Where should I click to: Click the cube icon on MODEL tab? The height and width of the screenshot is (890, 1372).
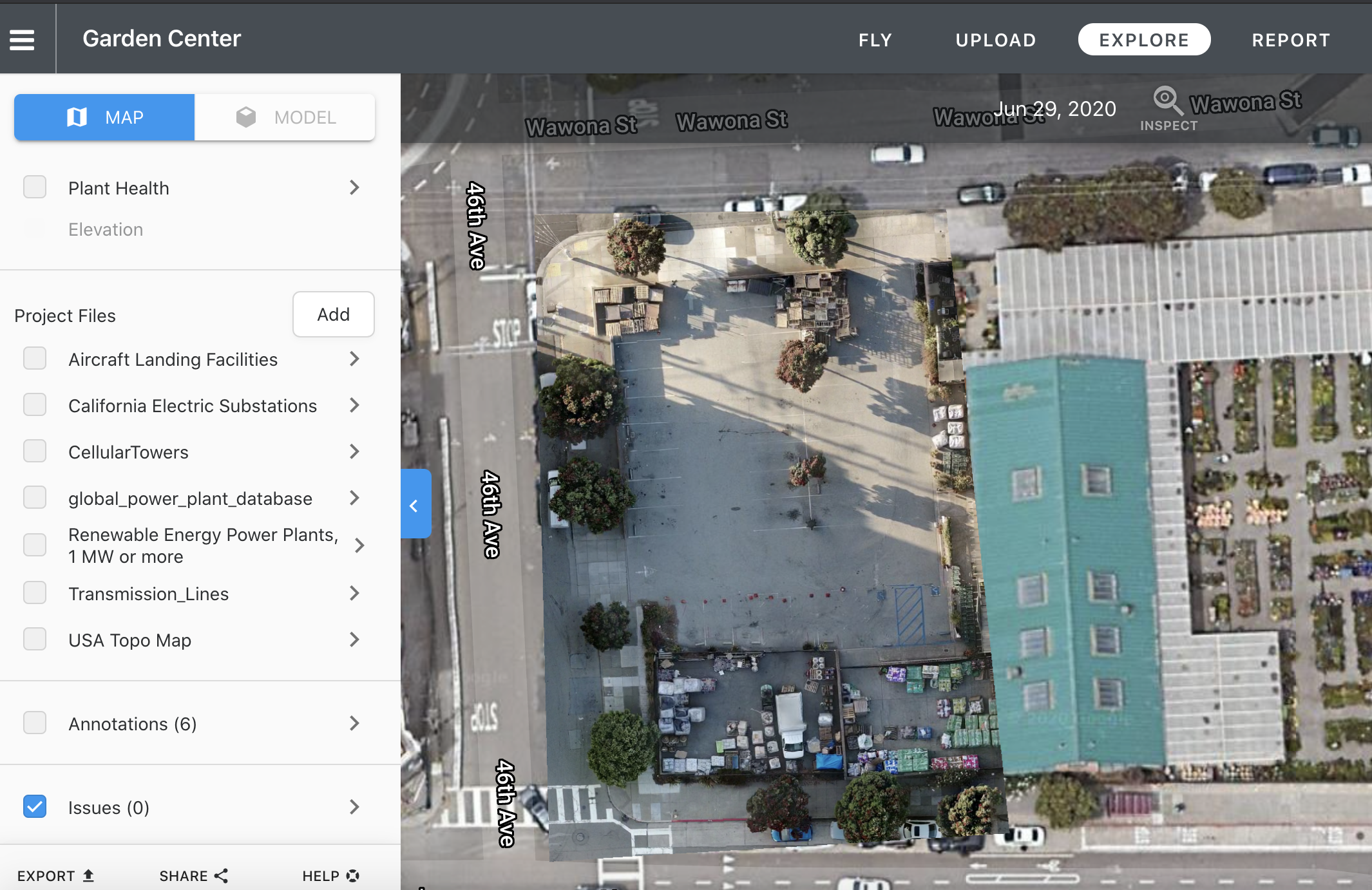[x=246, y=117]
